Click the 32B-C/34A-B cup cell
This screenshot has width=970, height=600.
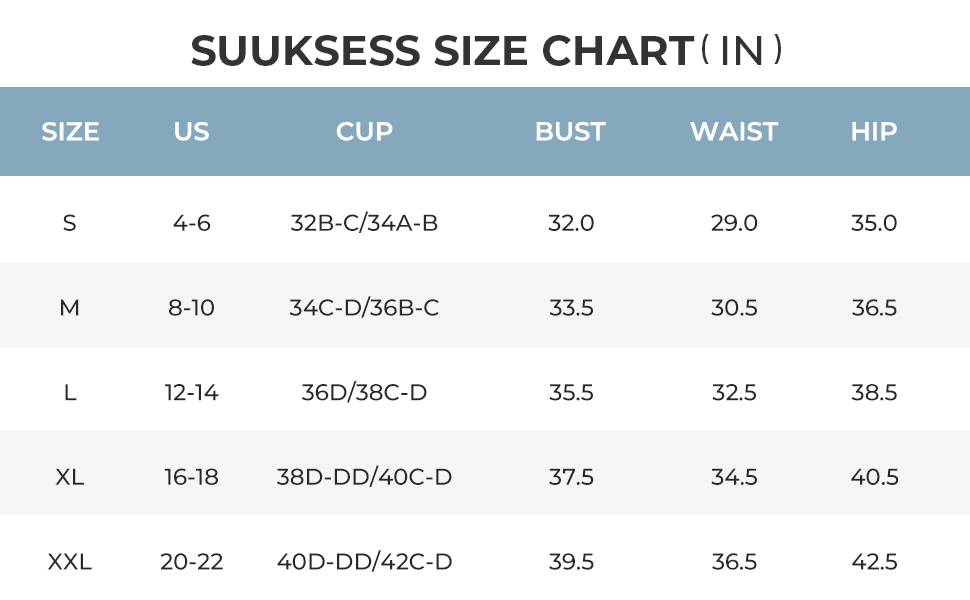coord(364,223)
